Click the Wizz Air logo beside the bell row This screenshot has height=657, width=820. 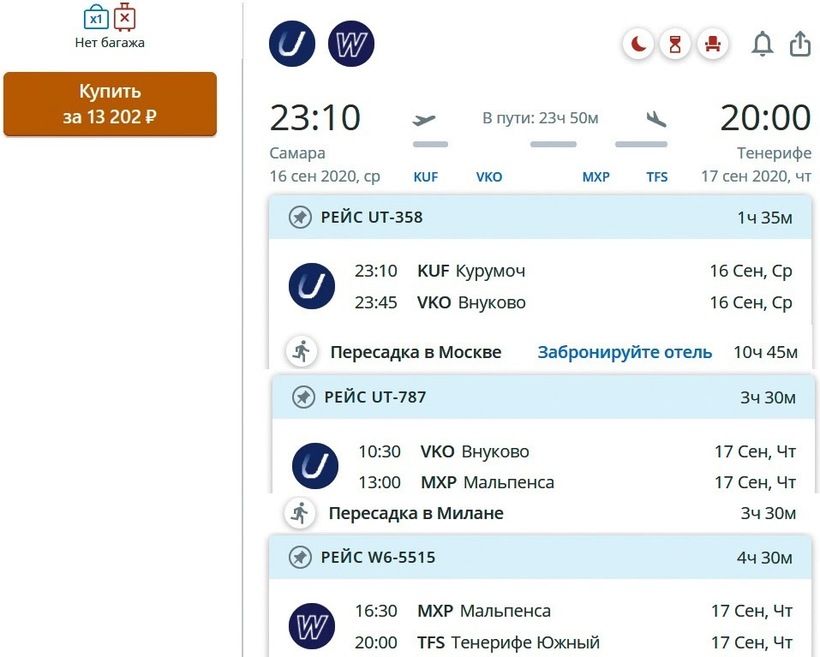click(x=351, y=44)
